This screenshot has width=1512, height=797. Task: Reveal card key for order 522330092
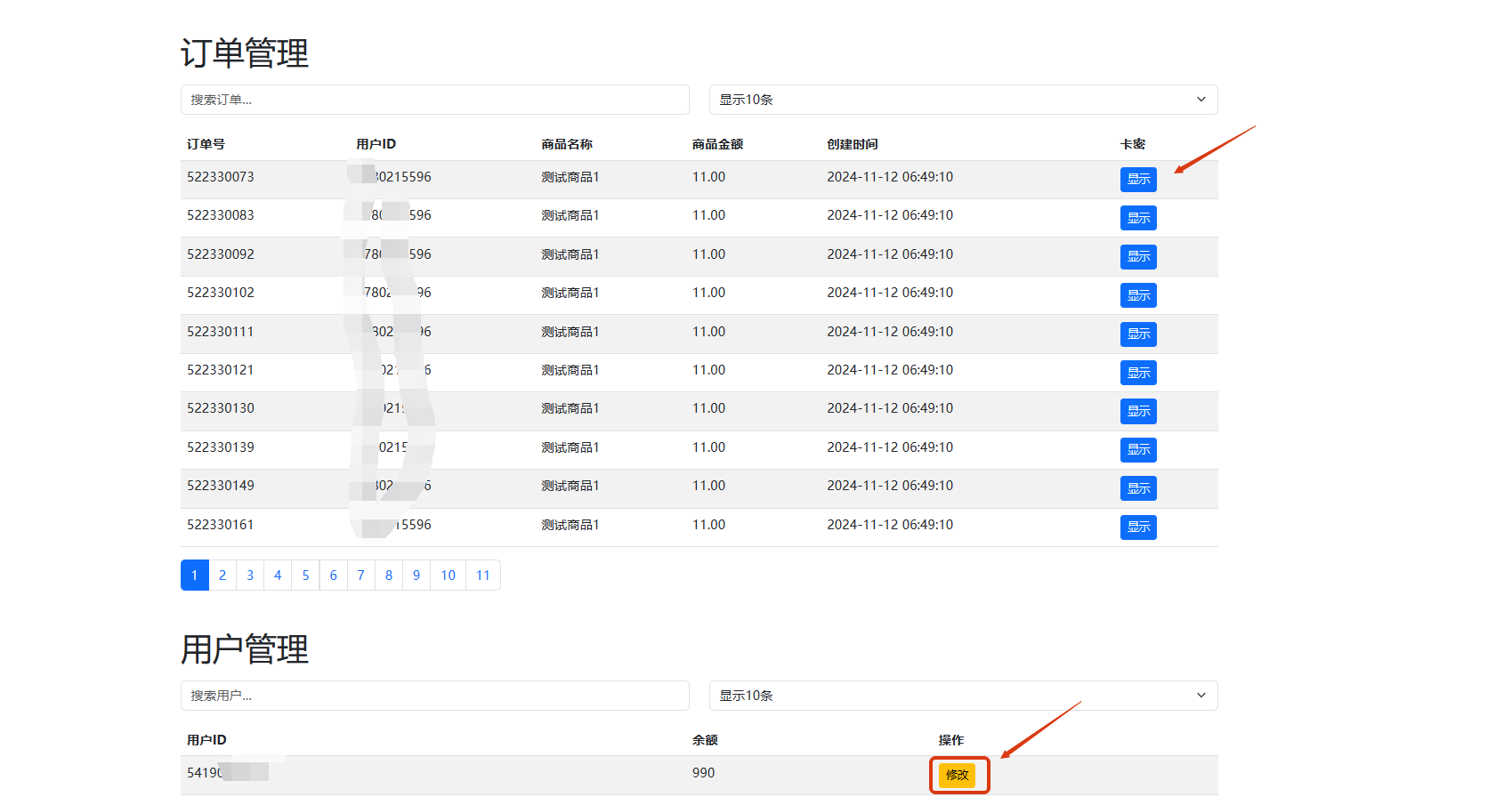[1138, 257]
